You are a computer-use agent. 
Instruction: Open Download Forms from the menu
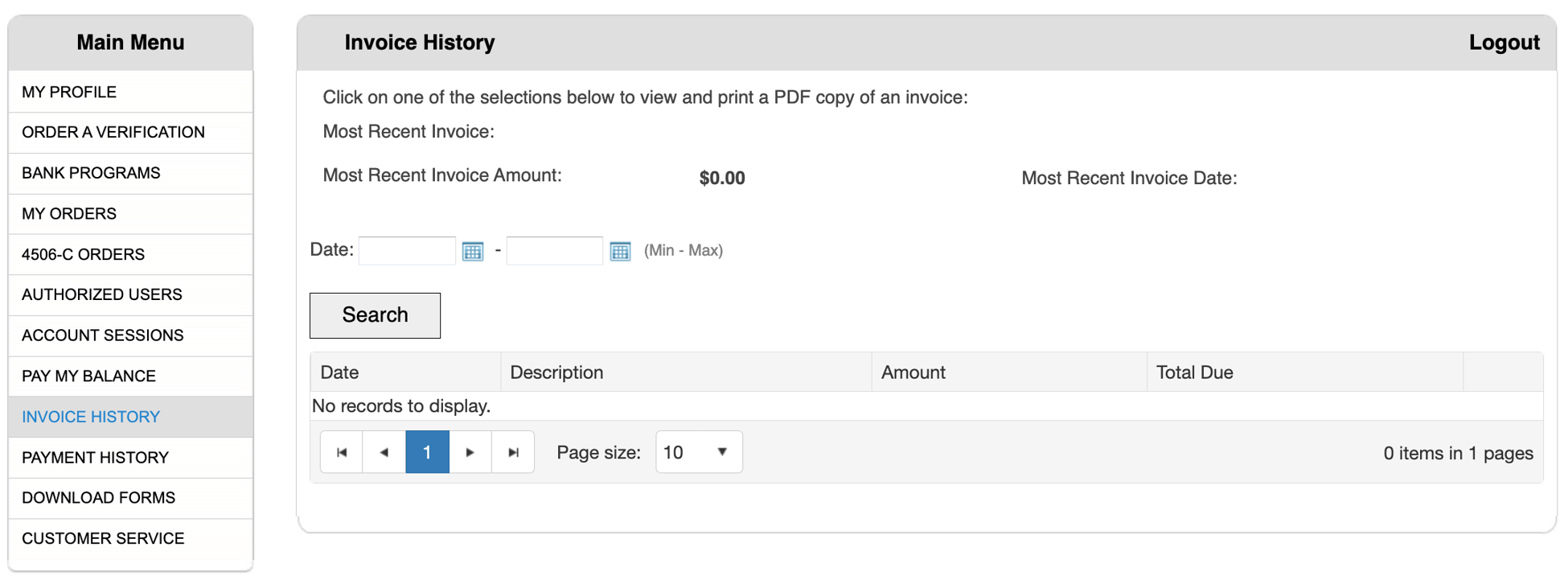[x=98, y=498]
